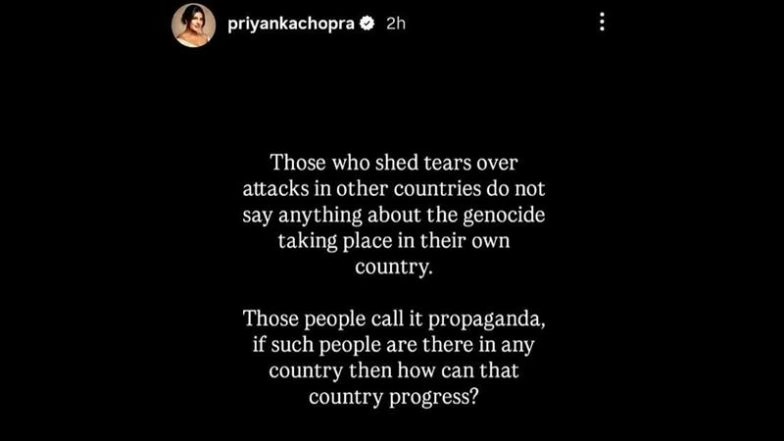Click the word "propaganda" in the story
This screenshot has height=441, width=784.
click(484, 320)
